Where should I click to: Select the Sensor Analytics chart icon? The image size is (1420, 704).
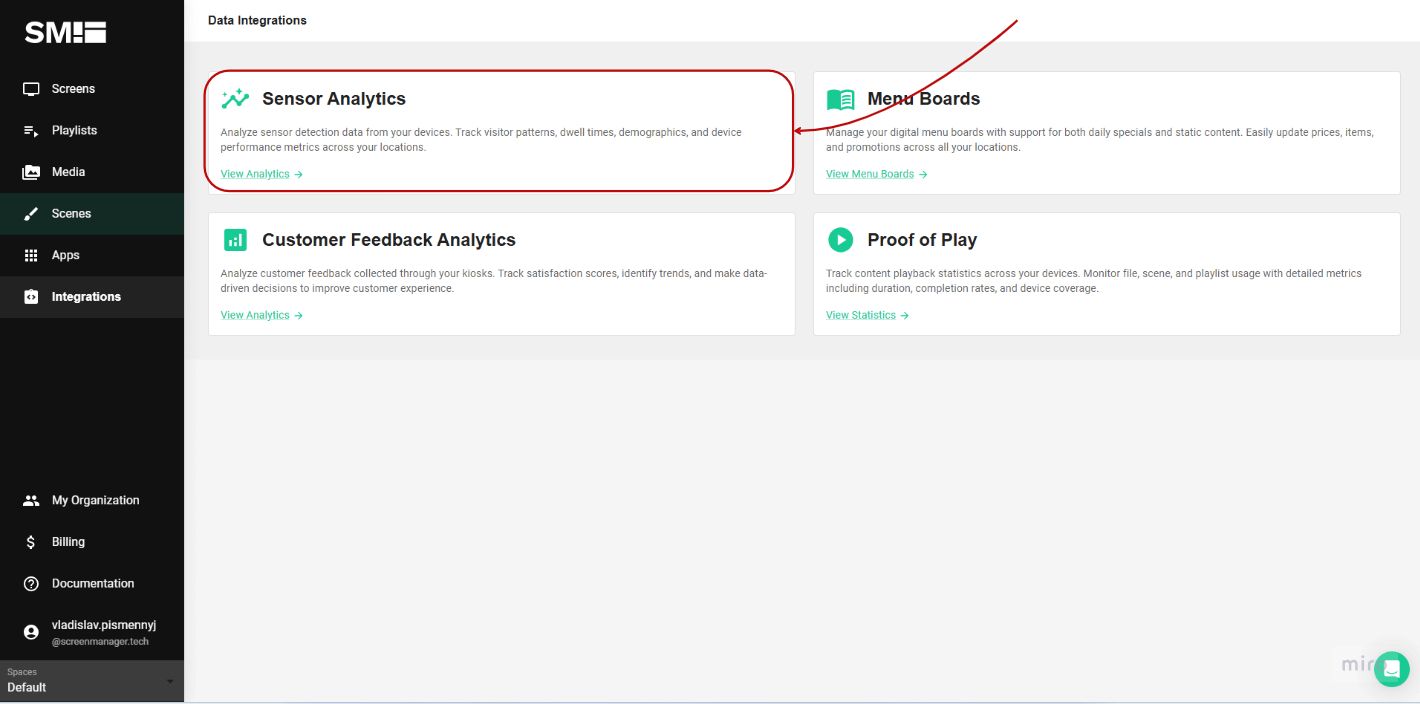pos(234,99)
